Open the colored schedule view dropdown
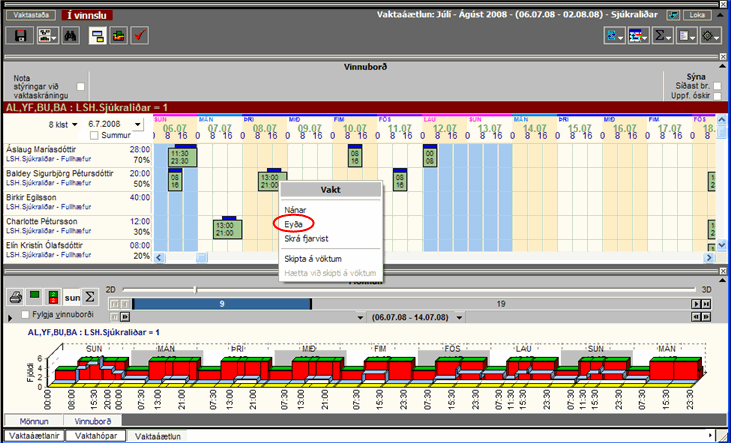The width and height of the screenshot is (731, 443). 639,36
